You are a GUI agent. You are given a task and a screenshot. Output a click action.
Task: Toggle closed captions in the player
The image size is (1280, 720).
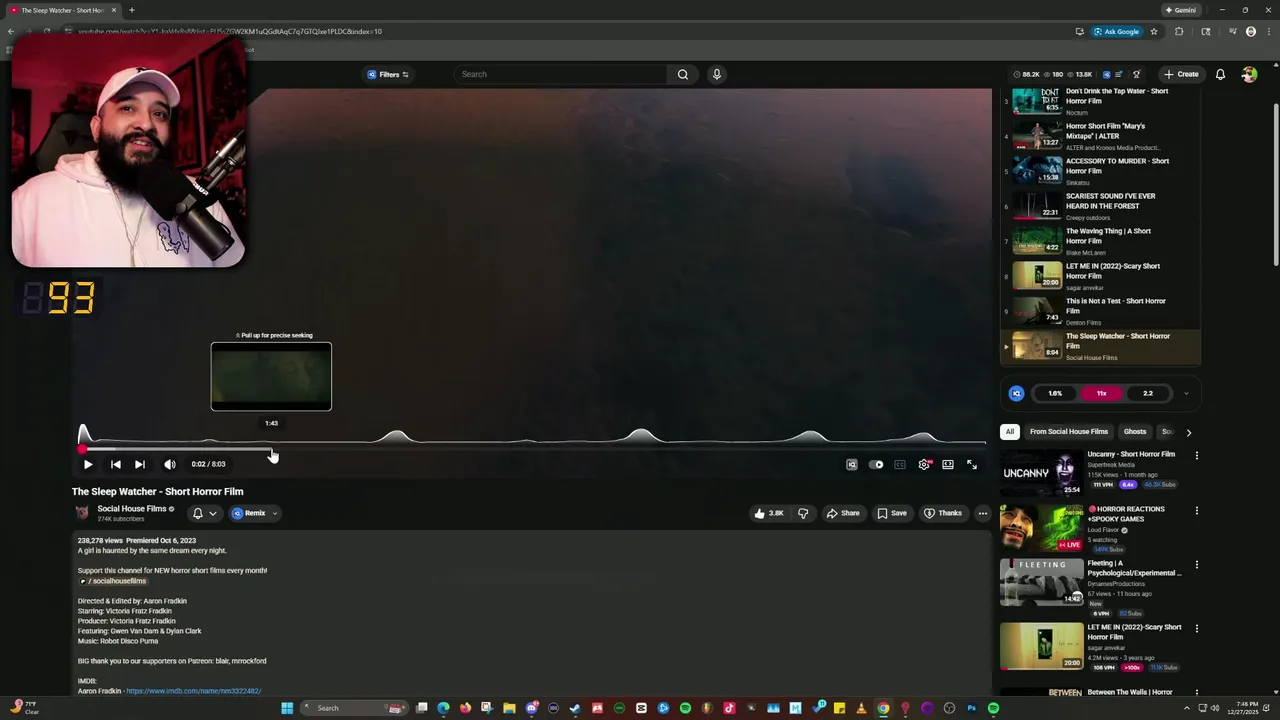pyautogui.click(x=900, y=464)
